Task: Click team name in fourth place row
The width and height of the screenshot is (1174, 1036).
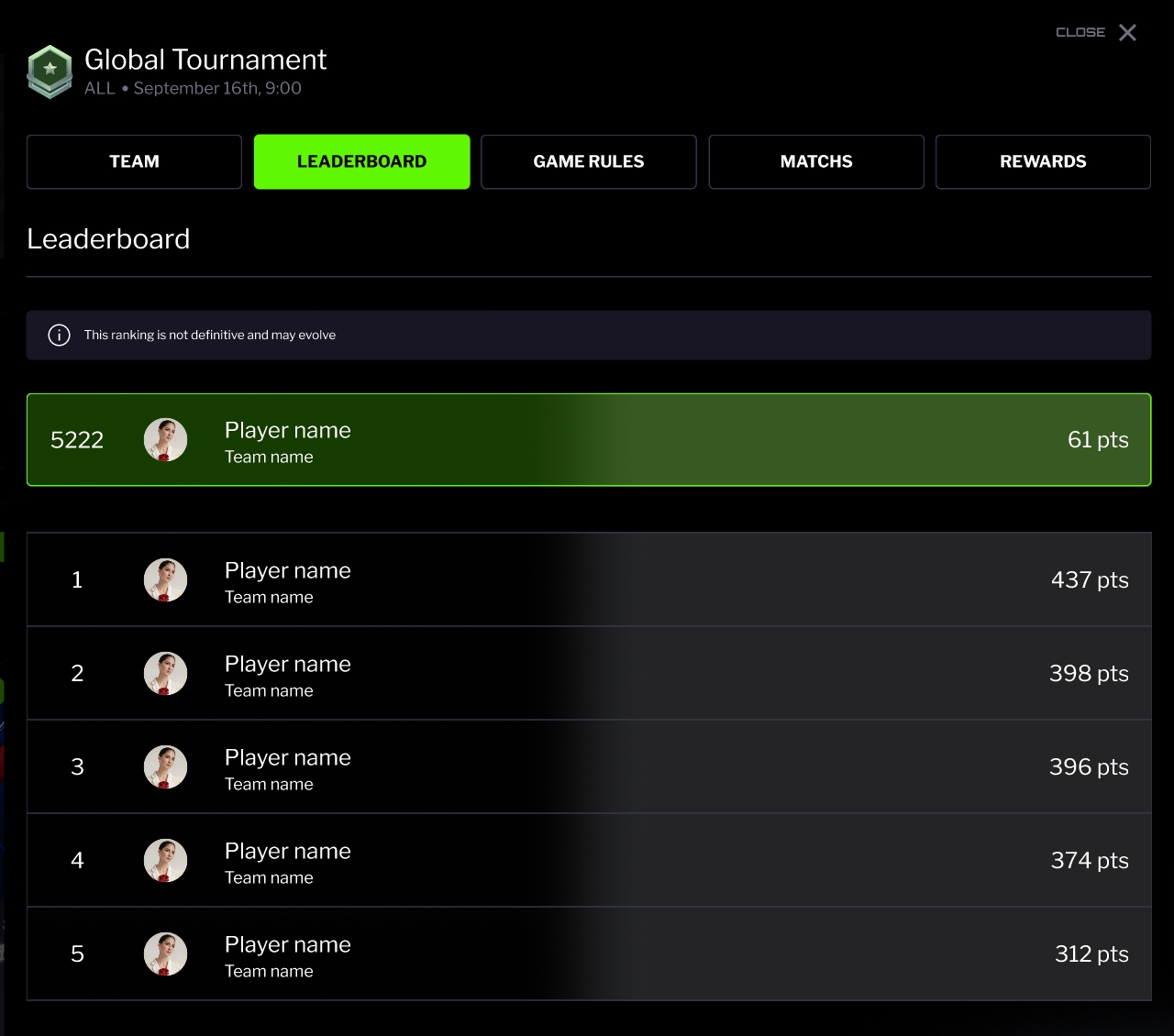Action: pyautogui.click(x=269, y=877)
